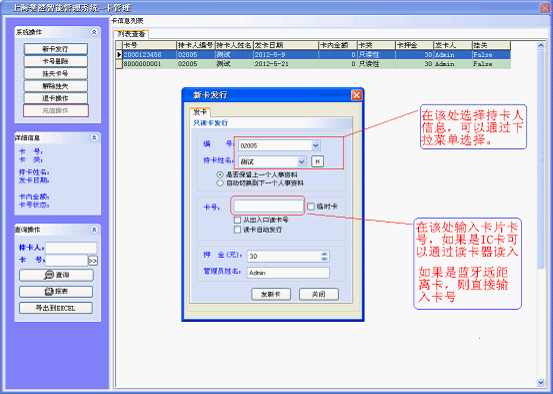Collapse the 系统操作 panel chevron
The width and height of the screenshot is (553, 394).
pos(94,32)
